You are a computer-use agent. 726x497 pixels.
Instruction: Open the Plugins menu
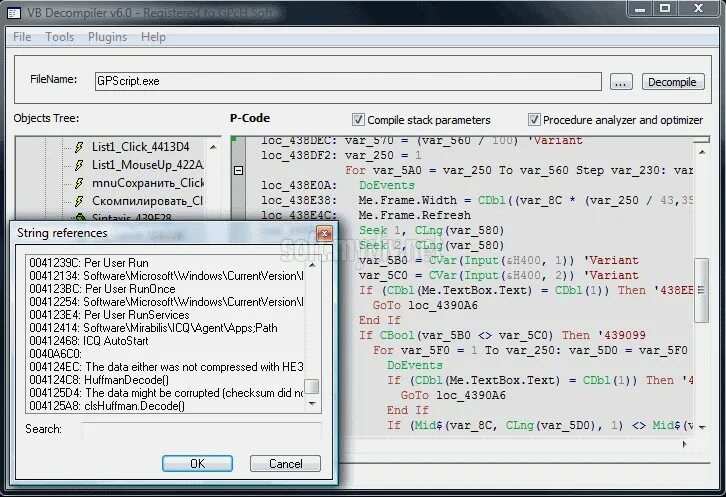(107, 37)
